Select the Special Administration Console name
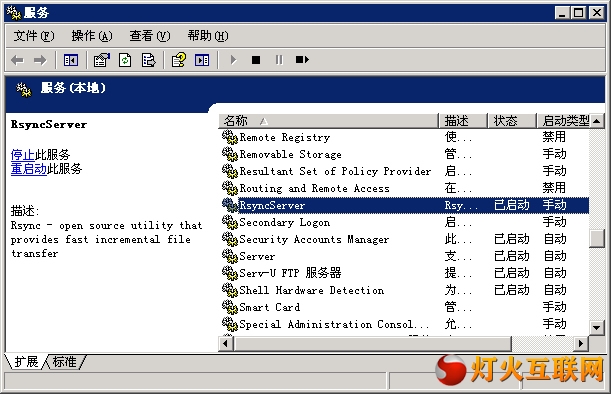 334,324
